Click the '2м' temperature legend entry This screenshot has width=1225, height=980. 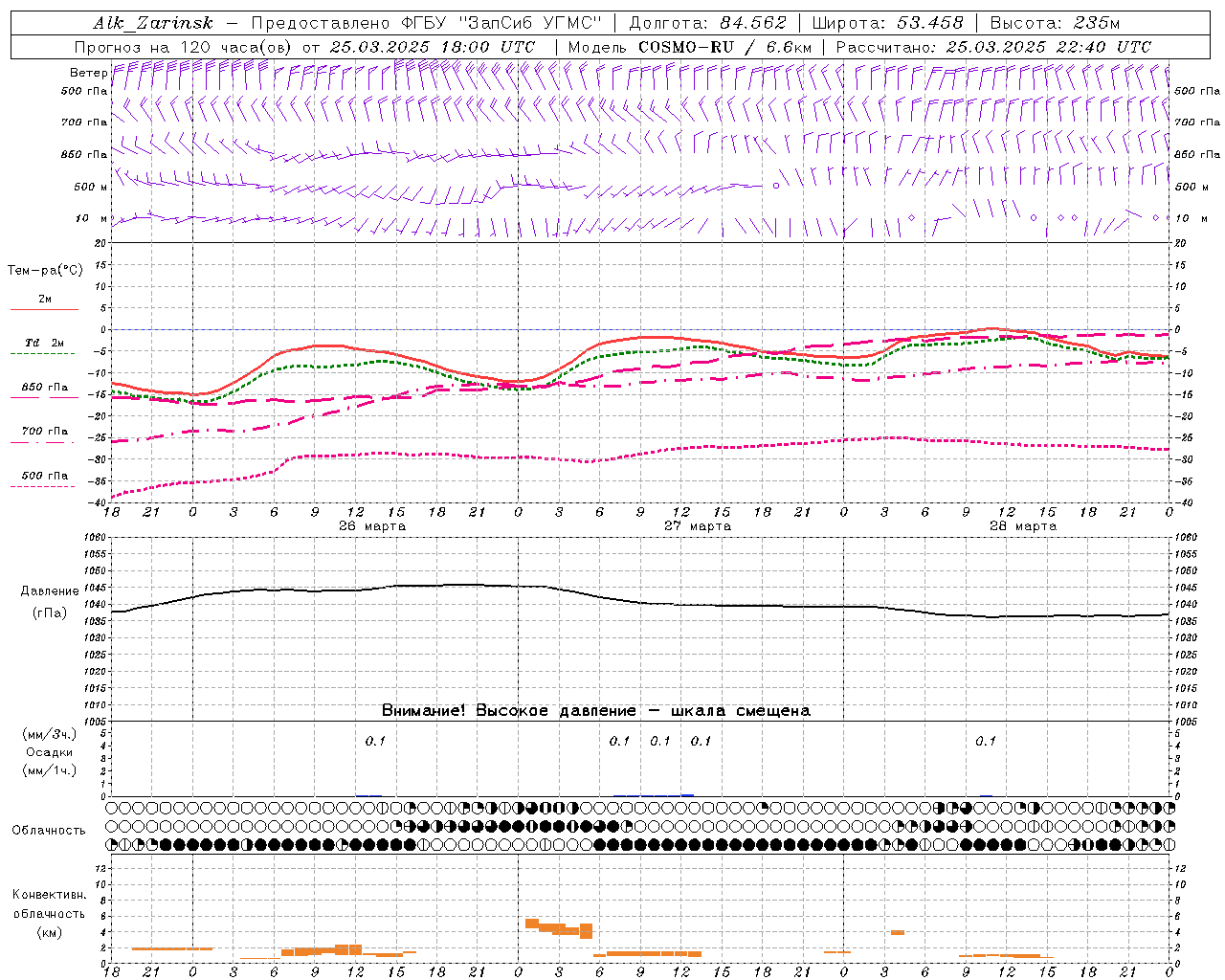coord(45,300)
